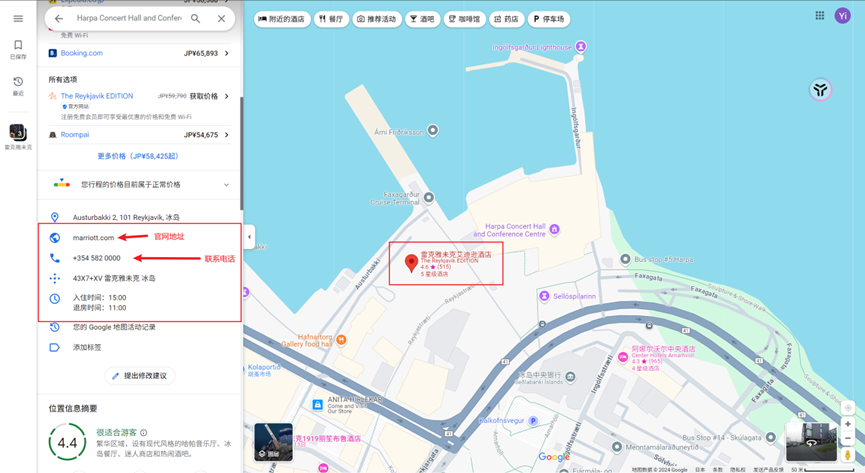Click the 4.4 location score circle

tap(67, 443)
